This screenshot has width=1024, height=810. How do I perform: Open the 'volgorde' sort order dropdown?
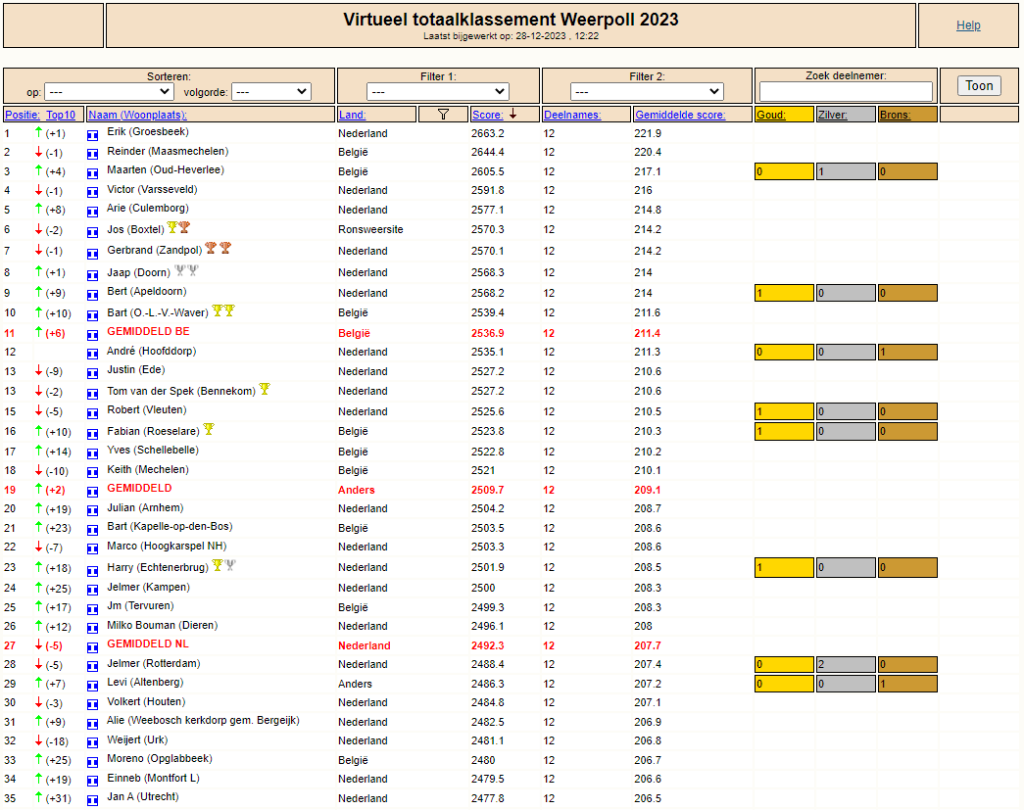pyautogui.click(x=271, y=91)
